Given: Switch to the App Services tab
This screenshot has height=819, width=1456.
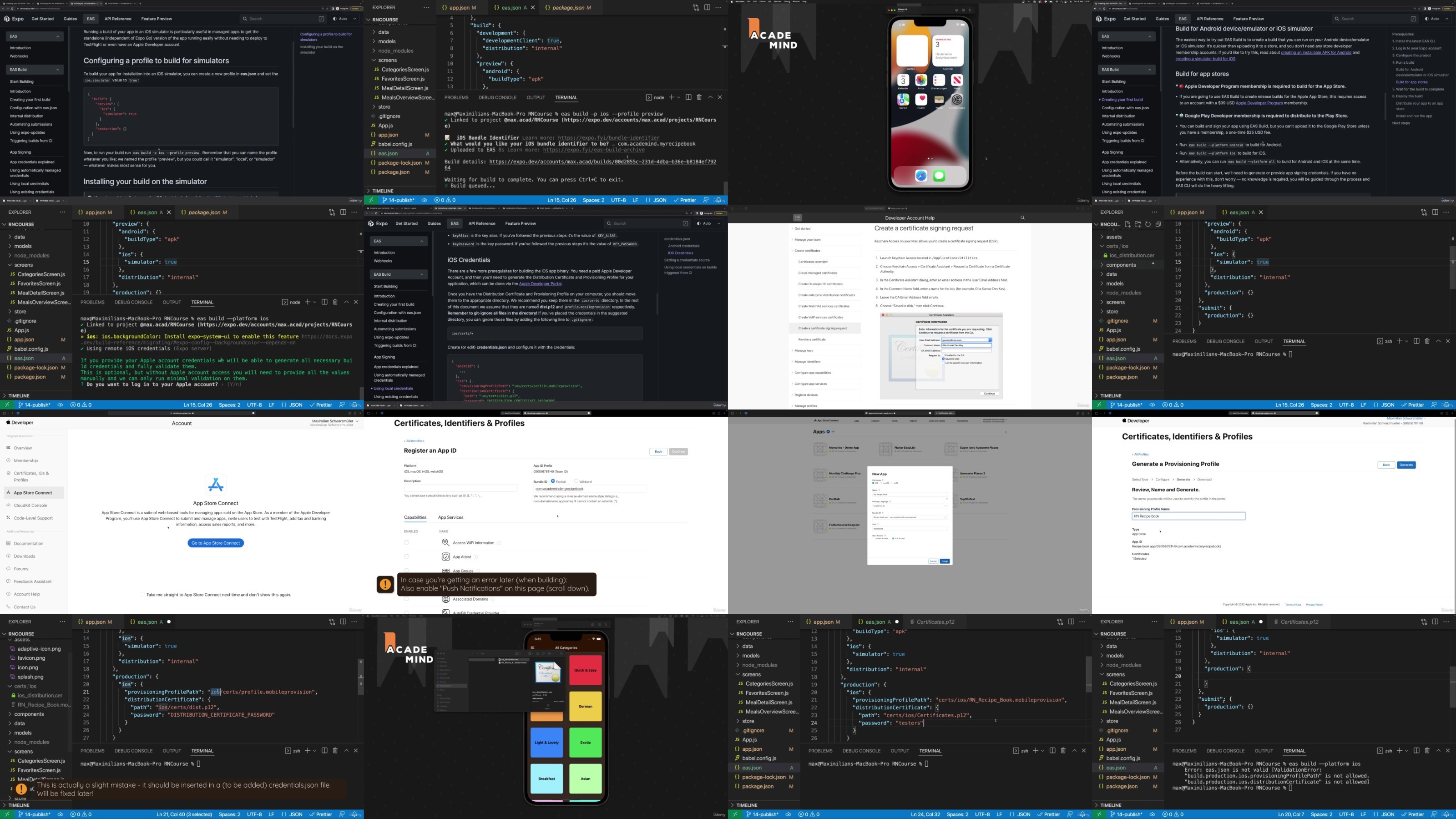Looking at the screenshot, I should tap(450, 518).
